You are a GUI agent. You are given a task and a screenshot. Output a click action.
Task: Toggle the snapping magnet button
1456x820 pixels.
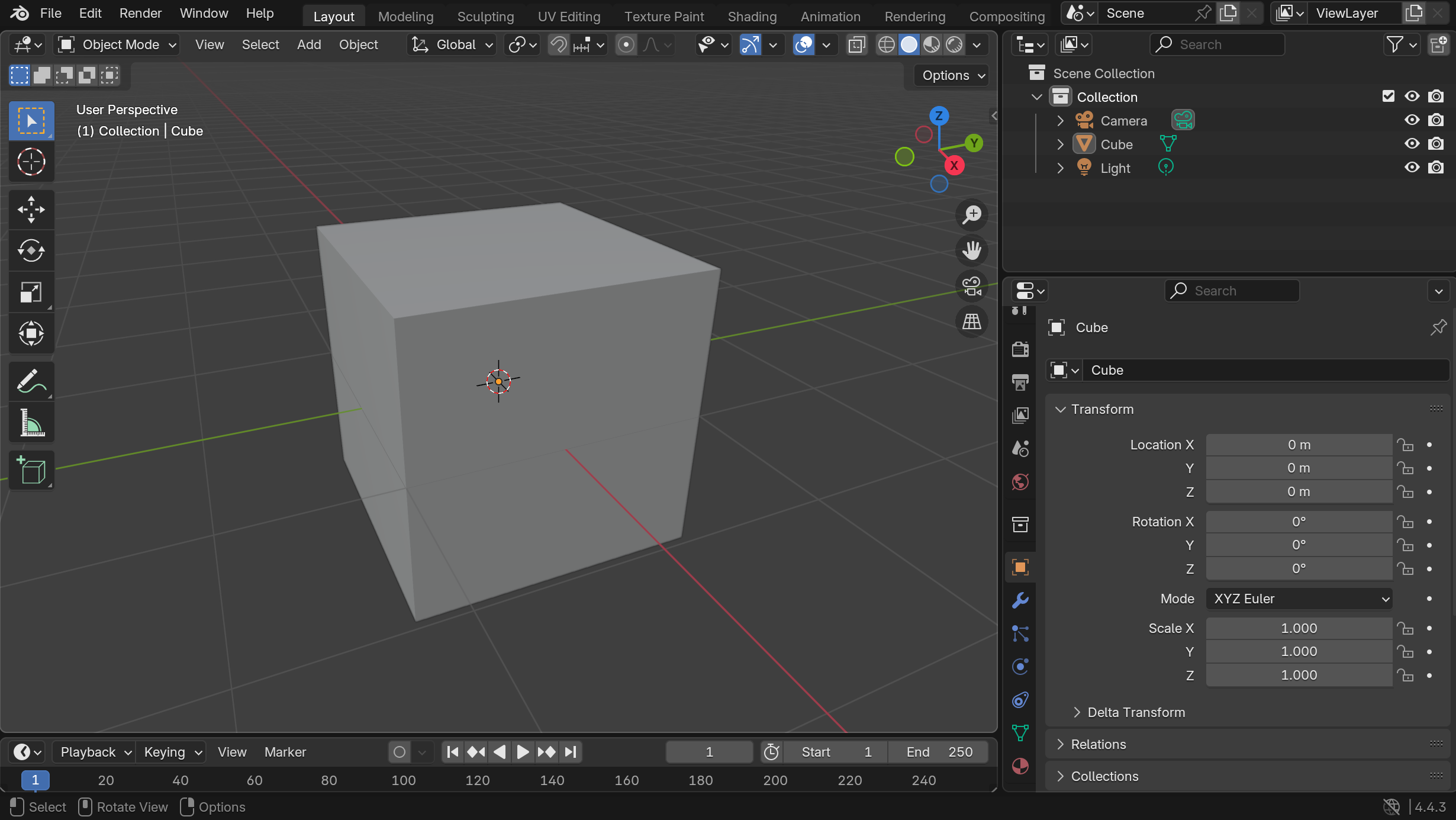point(558,45)
